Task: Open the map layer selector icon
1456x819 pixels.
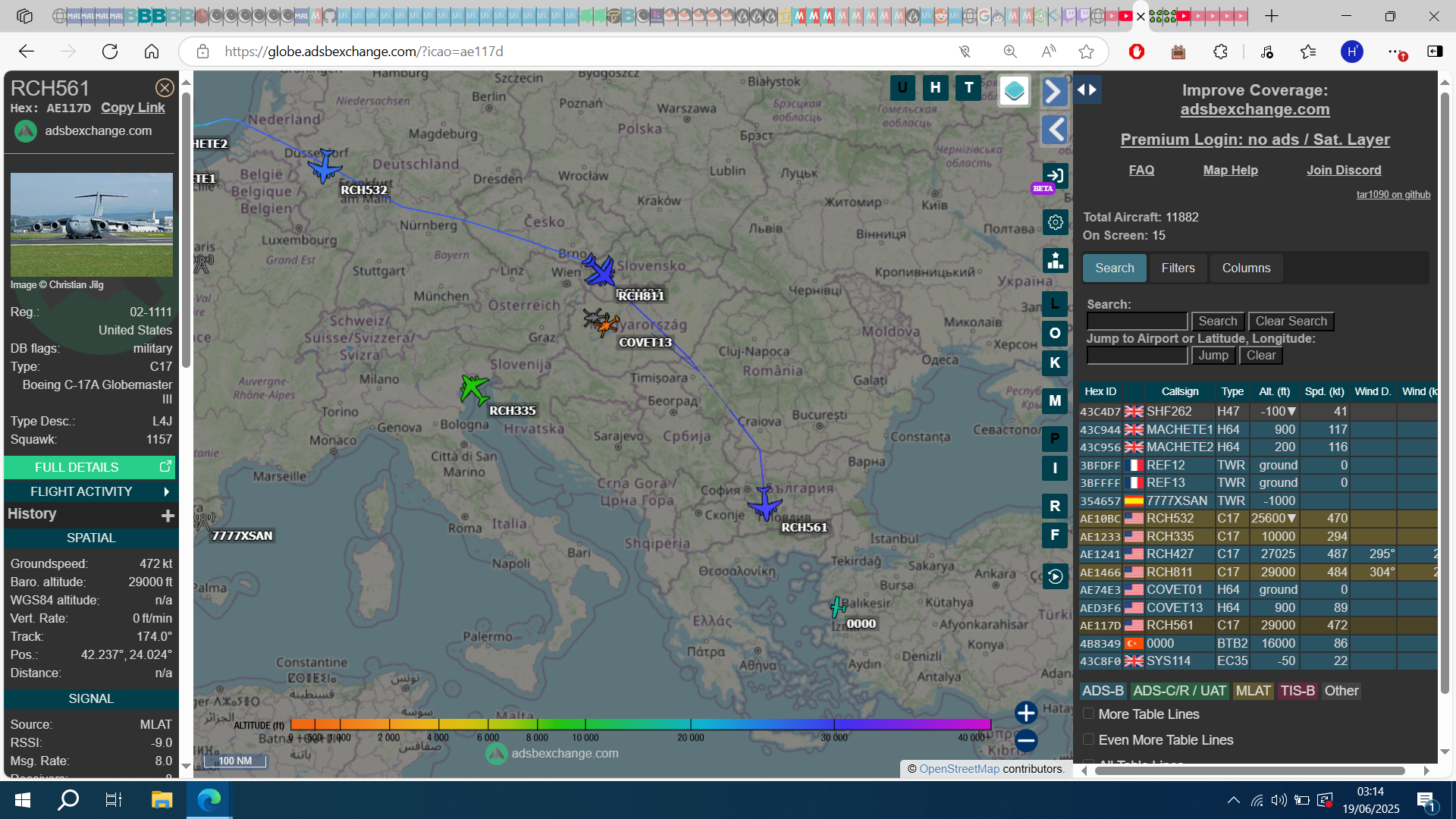Action: (1014, 91)
